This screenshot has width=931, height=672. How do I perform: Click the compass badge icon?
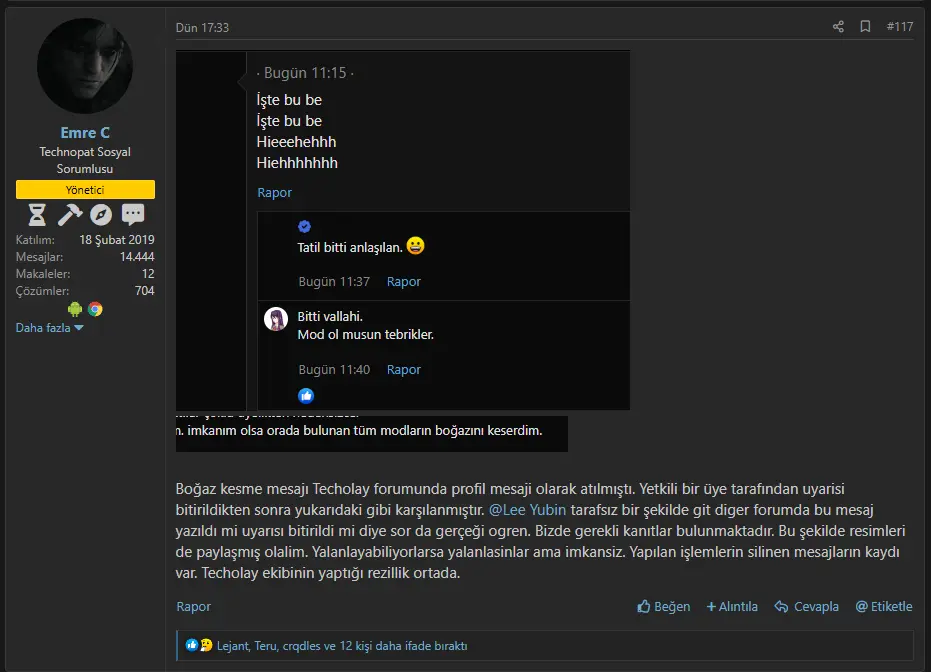pyautogui.click(x=101, y=215)
